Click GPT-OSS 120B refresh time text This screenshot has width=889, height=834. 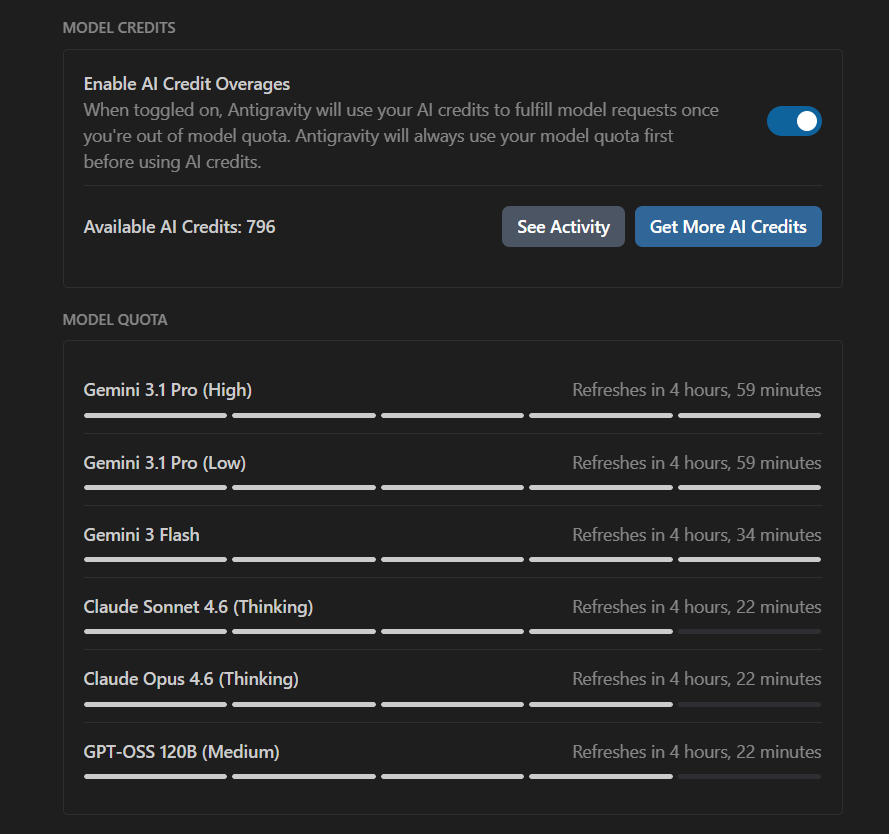697,752
